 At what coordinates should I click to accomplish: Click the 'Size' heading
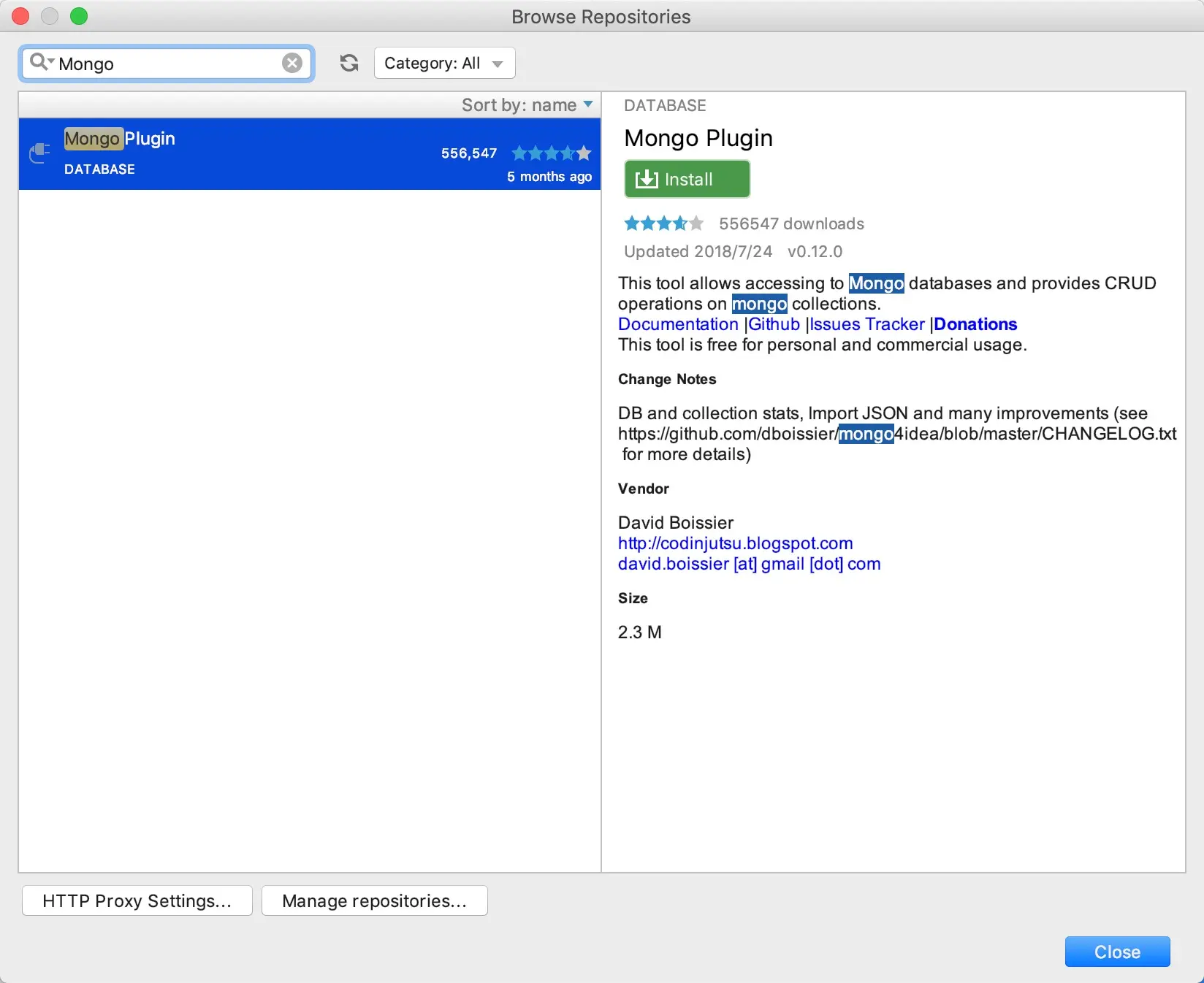[x=633, y=598]
